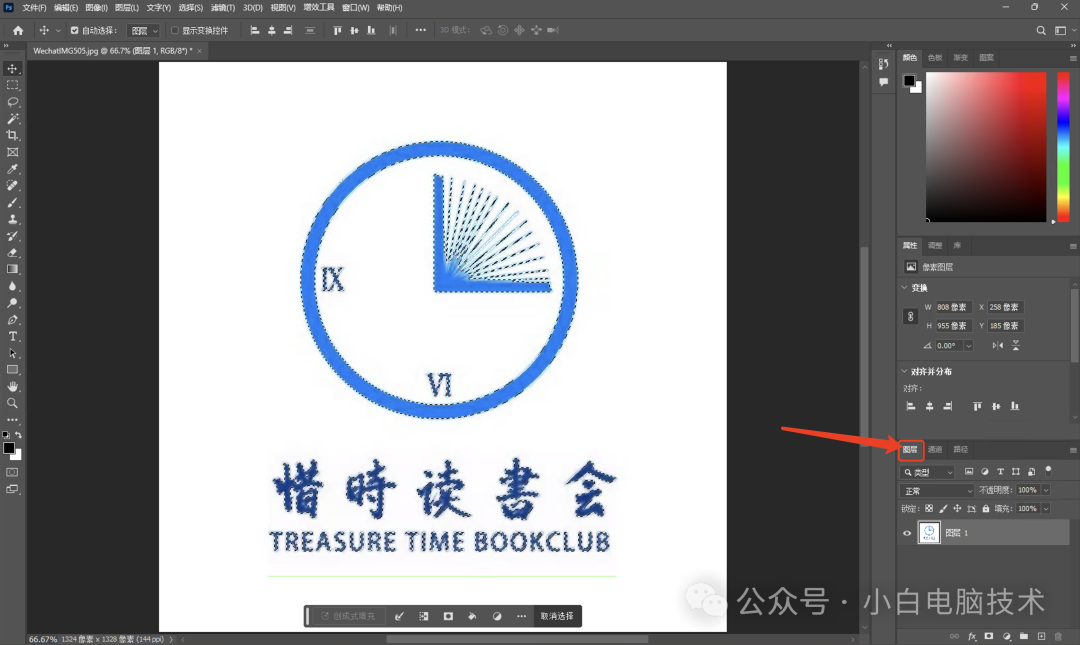Enable the 显示变换控件 checkbox
The width and height of the screenshot is (1080, 645).
175,30
